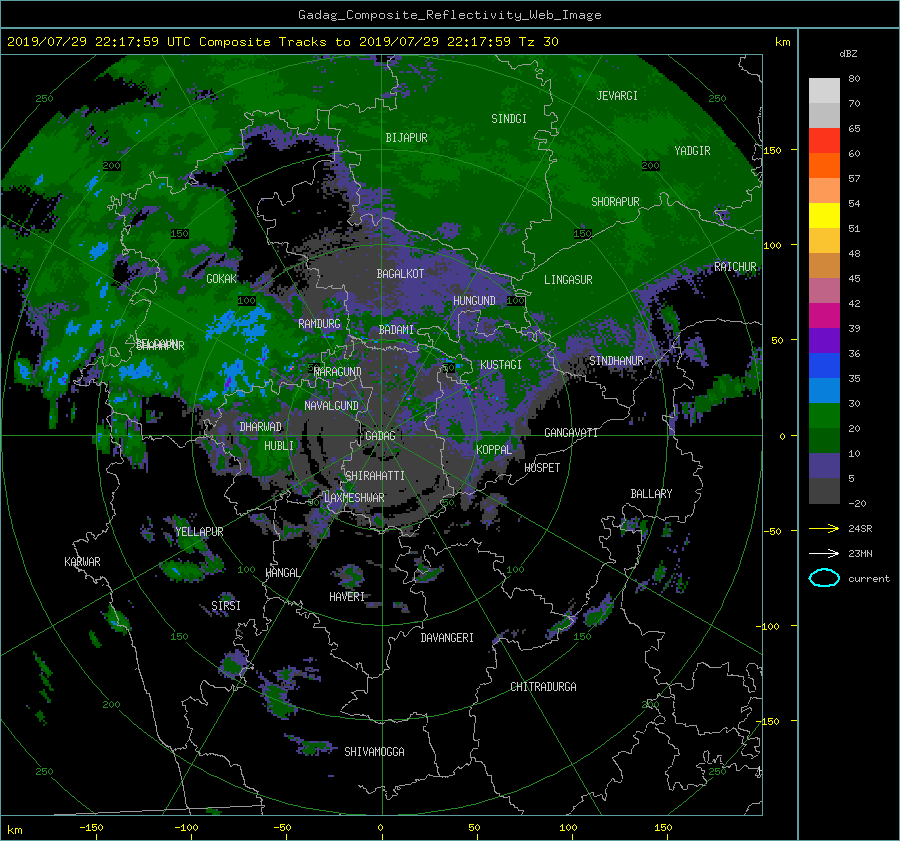Image resolution: width=900 pixels, height=841 pixels.
Task: Click the 'JEVARGI' city label
Action: tap(617, 96)
